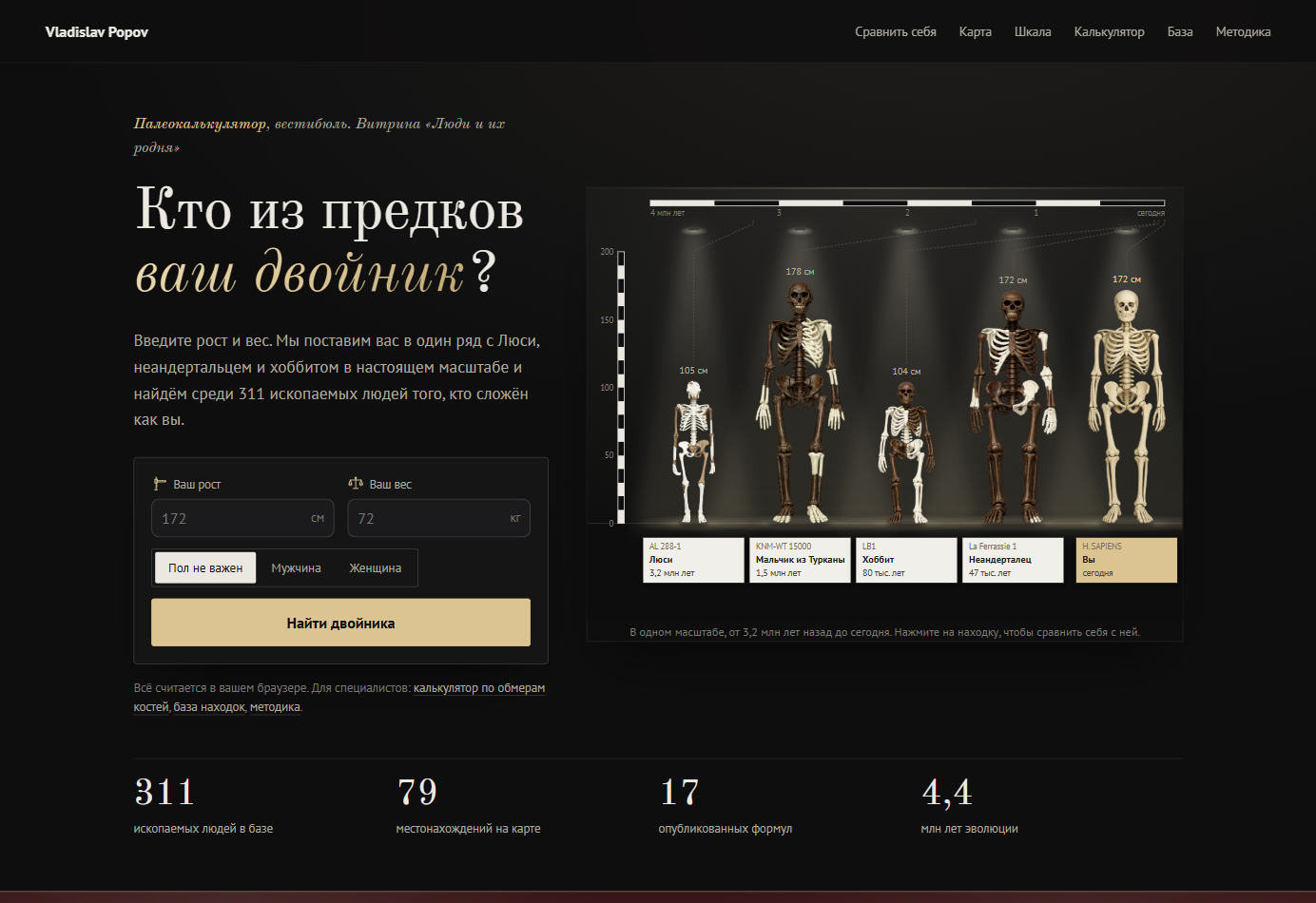Select the Hobbit LB1 skeleton figure
The image size is (1316, 903).
(906, 451)
